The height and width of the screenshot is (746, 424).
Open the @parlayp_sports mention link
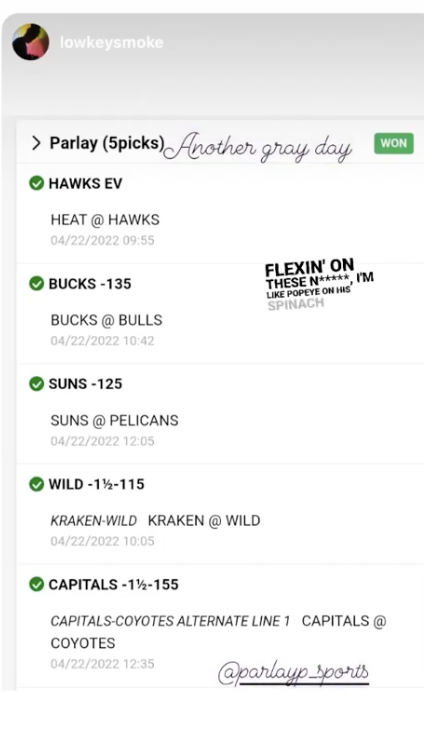[x=294, y=672]
